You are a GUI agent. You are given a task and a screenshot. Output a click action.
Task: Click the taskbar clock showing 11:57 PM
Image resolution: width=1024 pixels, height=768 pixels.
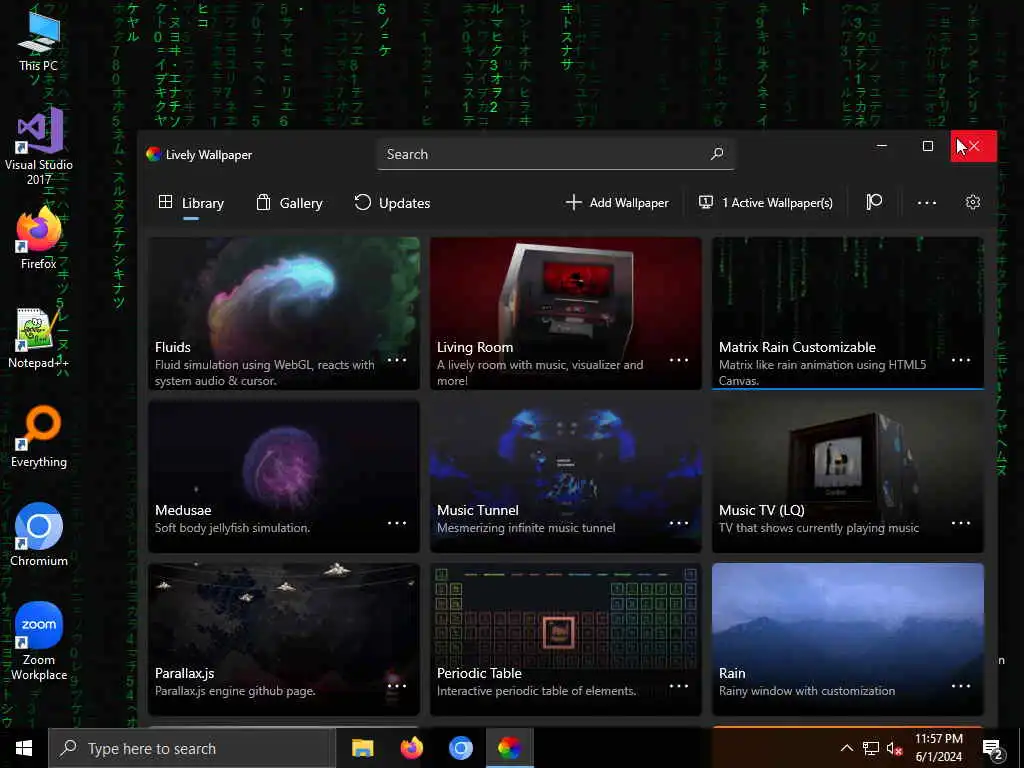point(938,748)
